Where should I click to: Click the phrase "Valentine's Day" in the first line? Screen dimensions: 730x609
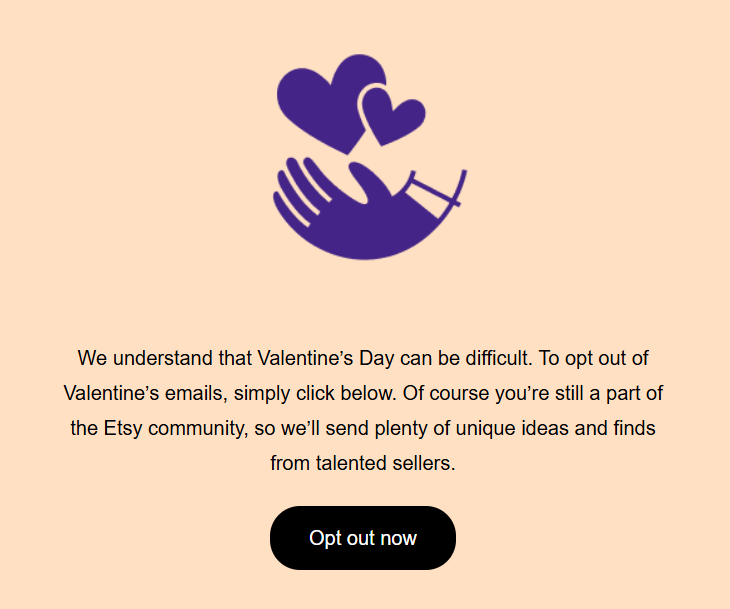[326, 358]
